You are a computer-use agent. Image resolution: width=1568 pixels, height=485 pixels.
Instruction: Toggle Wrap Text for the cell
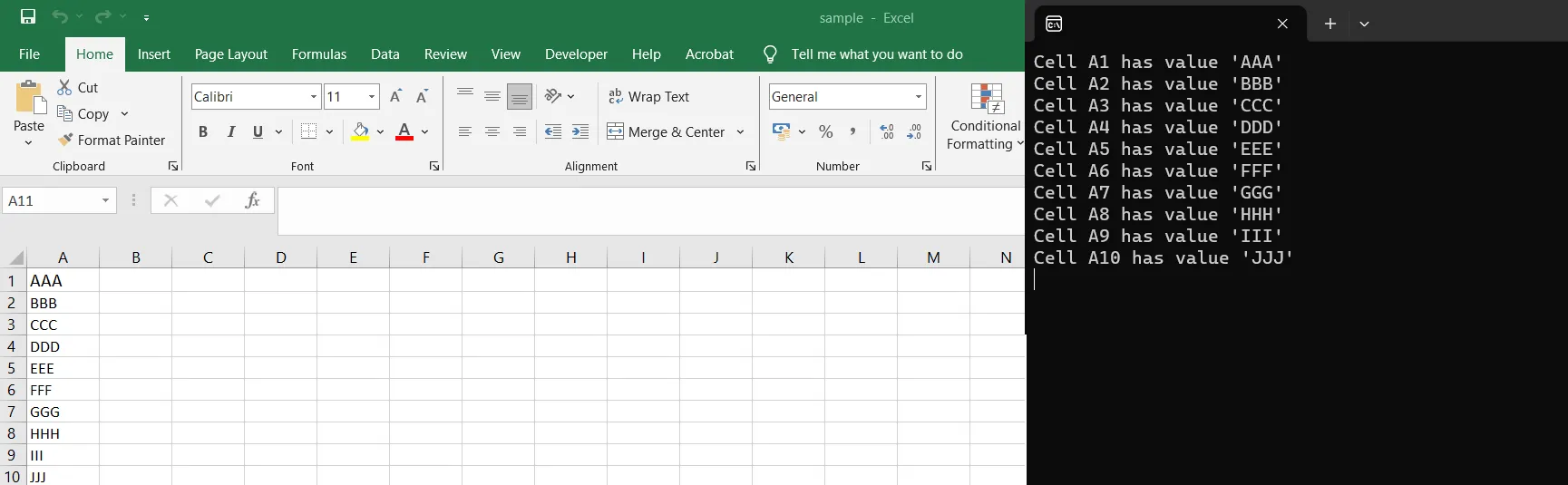tap(648, 97)
